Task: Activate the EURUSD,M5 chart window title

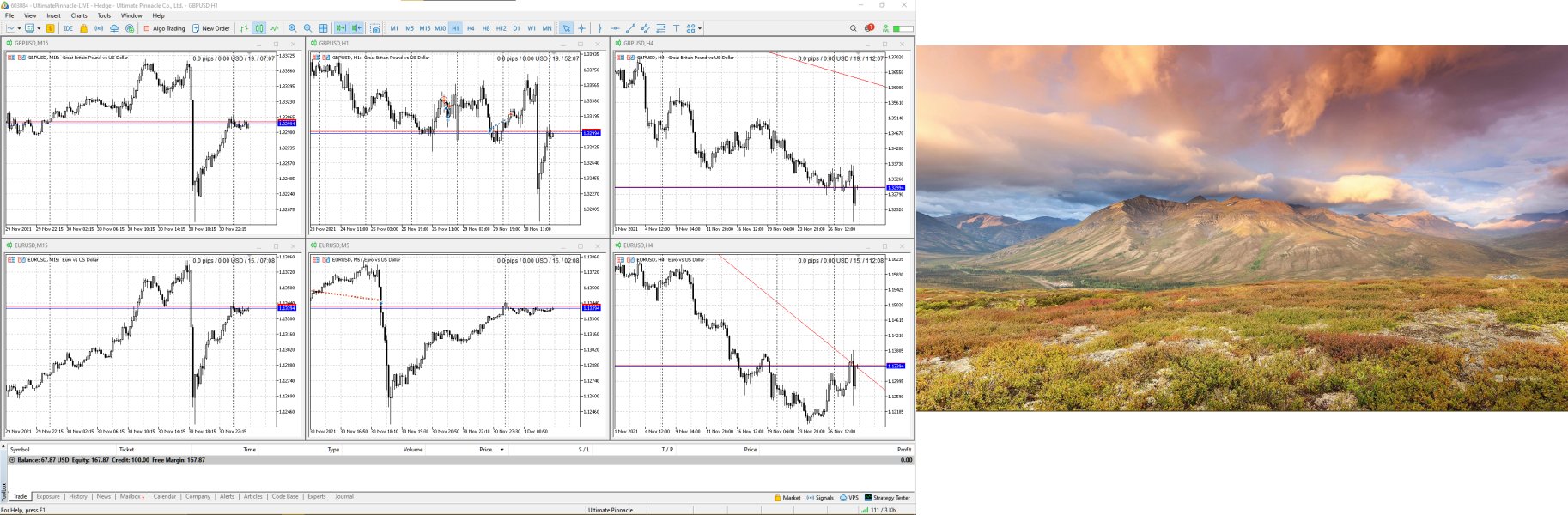Action: 334,245
